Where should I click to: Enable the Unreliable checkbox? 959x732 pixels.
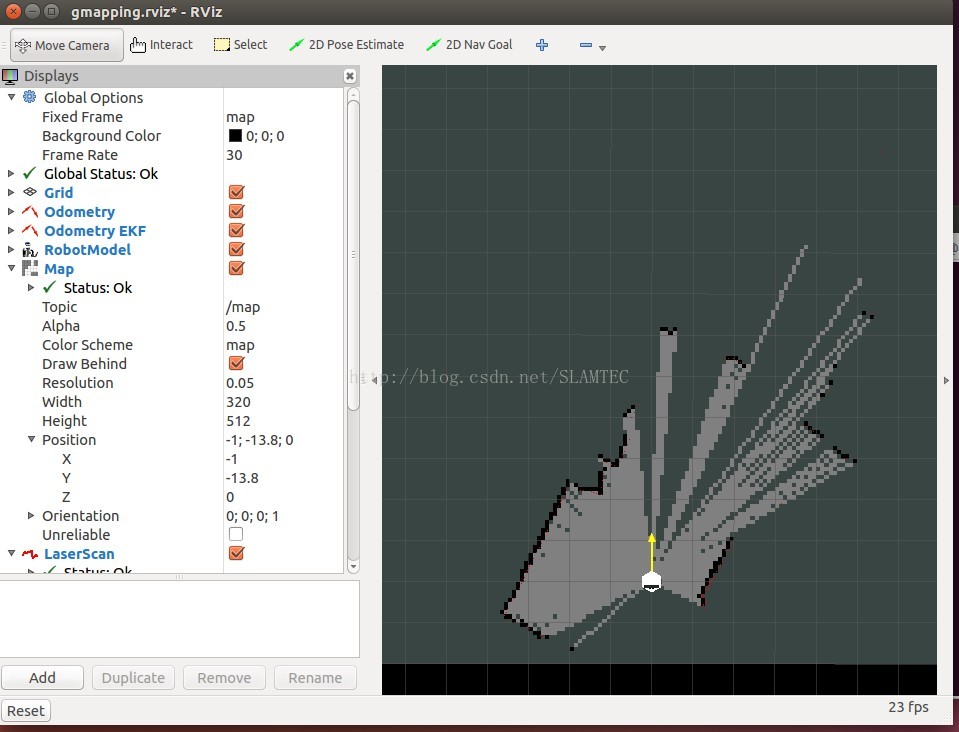coord(236,534)
